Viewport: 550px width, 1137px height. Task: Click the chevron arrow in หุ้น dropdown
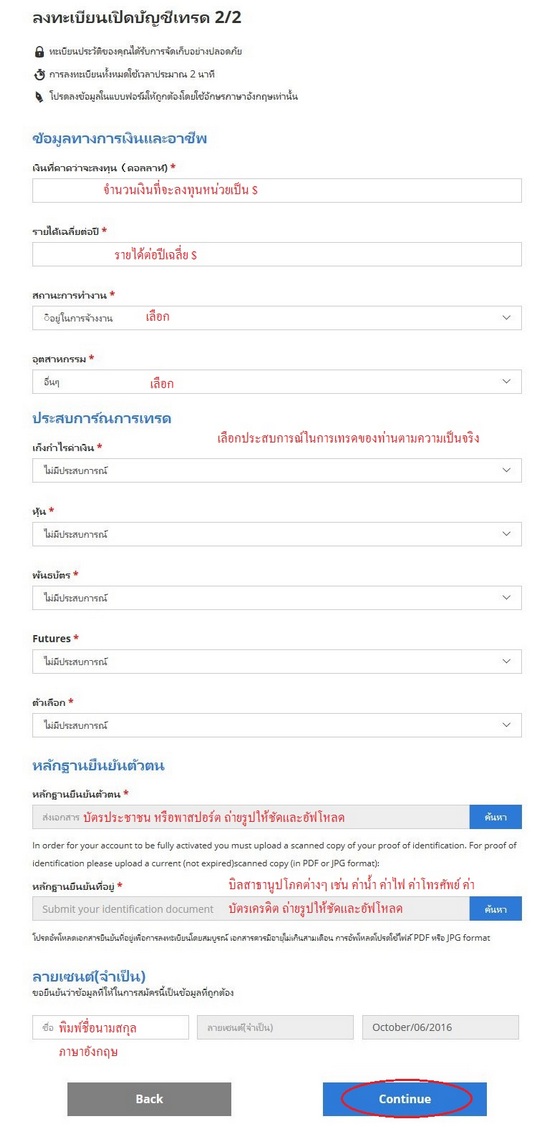pos(506,534)
